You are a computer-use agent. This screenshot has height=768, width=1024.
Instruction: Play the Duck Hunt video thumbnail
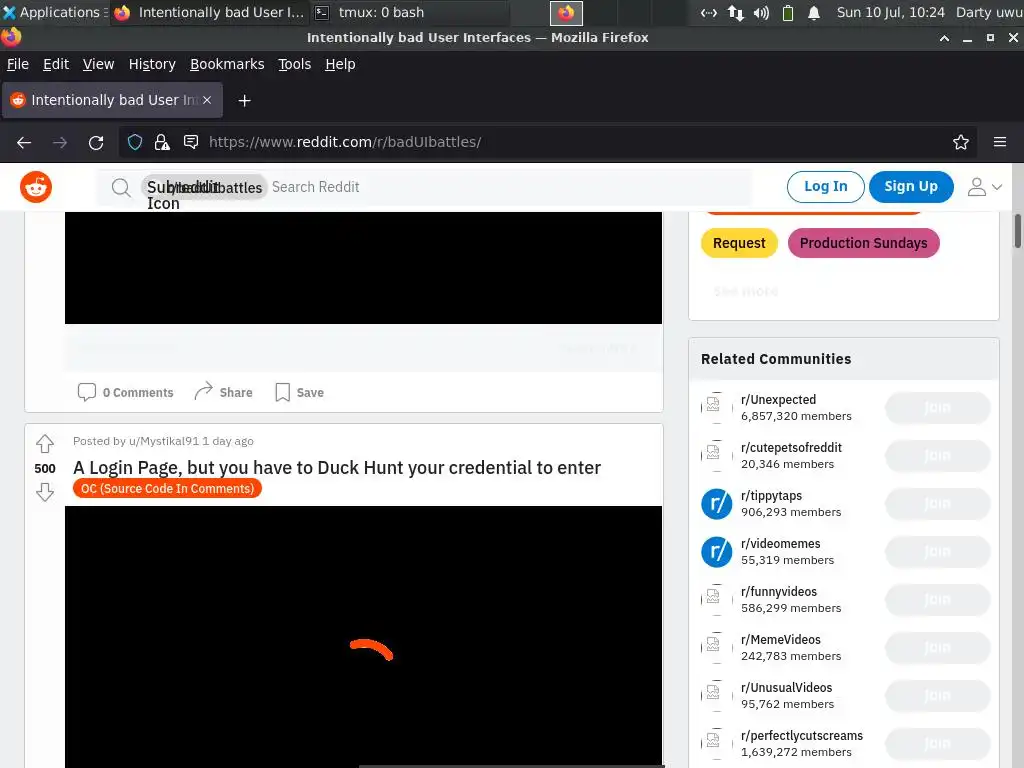click(x=363, y=637)
